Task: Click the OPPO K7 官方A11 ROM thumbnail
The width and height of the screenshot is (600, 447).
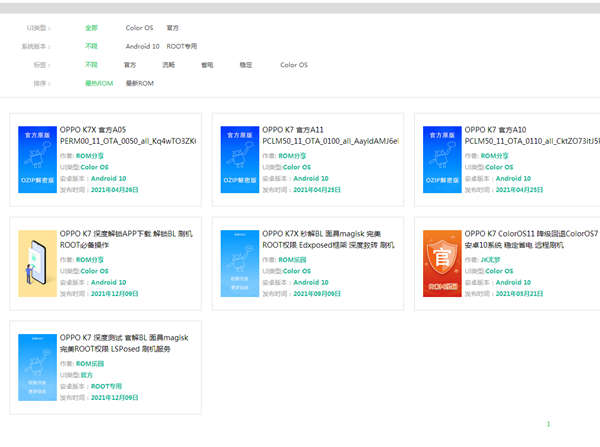Action: [x=239, y=159]
